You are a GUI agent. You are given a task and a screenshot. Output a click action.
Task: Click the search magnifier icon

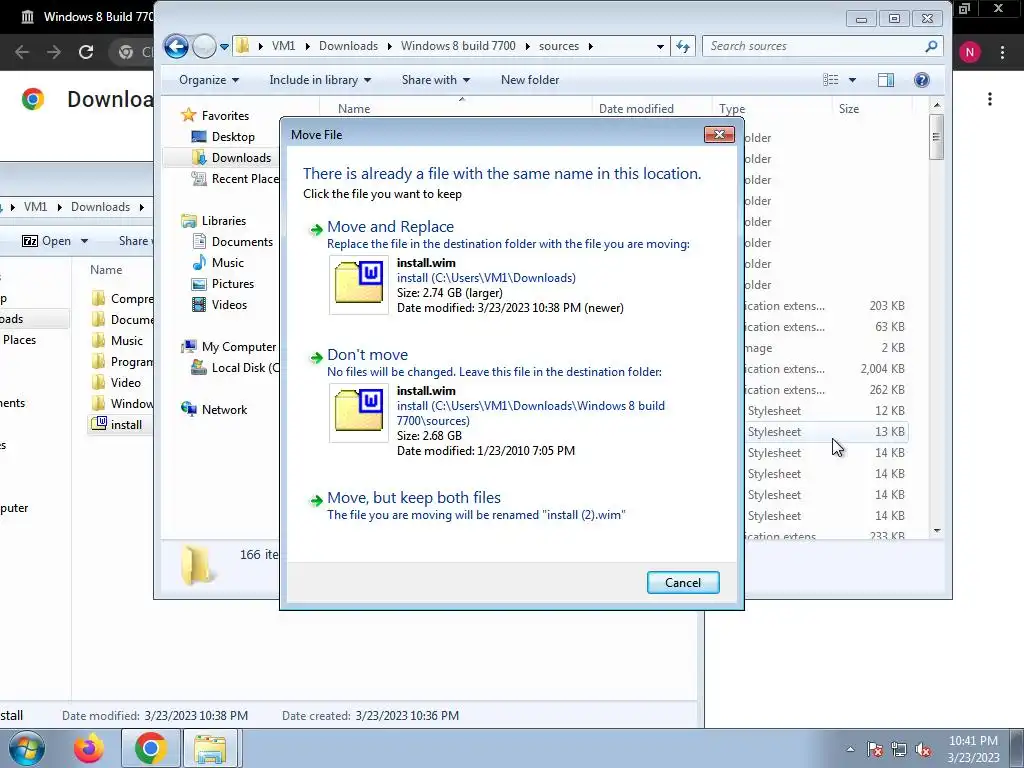tap(931, 46)
